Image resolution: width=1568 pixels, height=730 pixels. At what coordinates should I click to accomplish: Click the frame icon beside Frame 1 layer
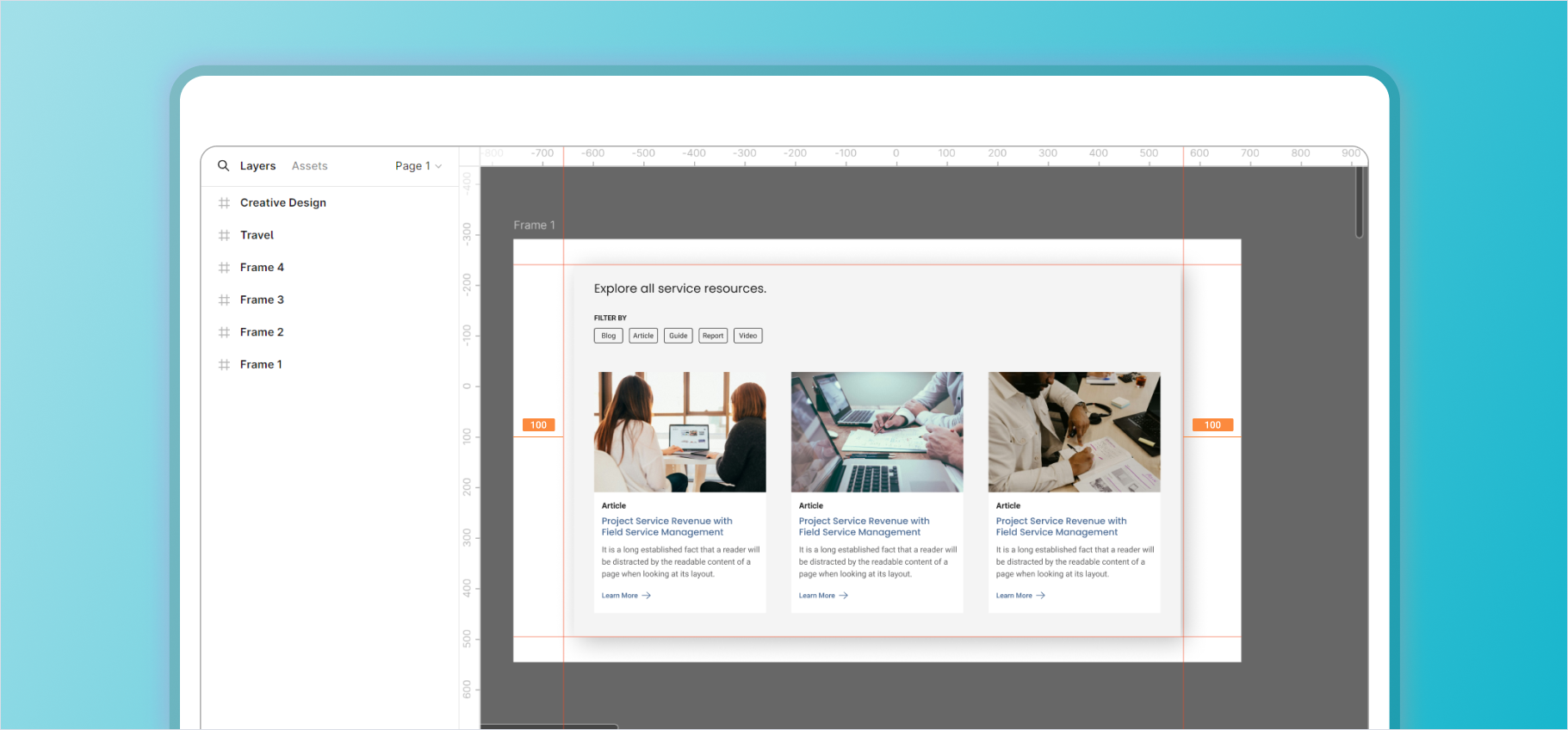224,365
